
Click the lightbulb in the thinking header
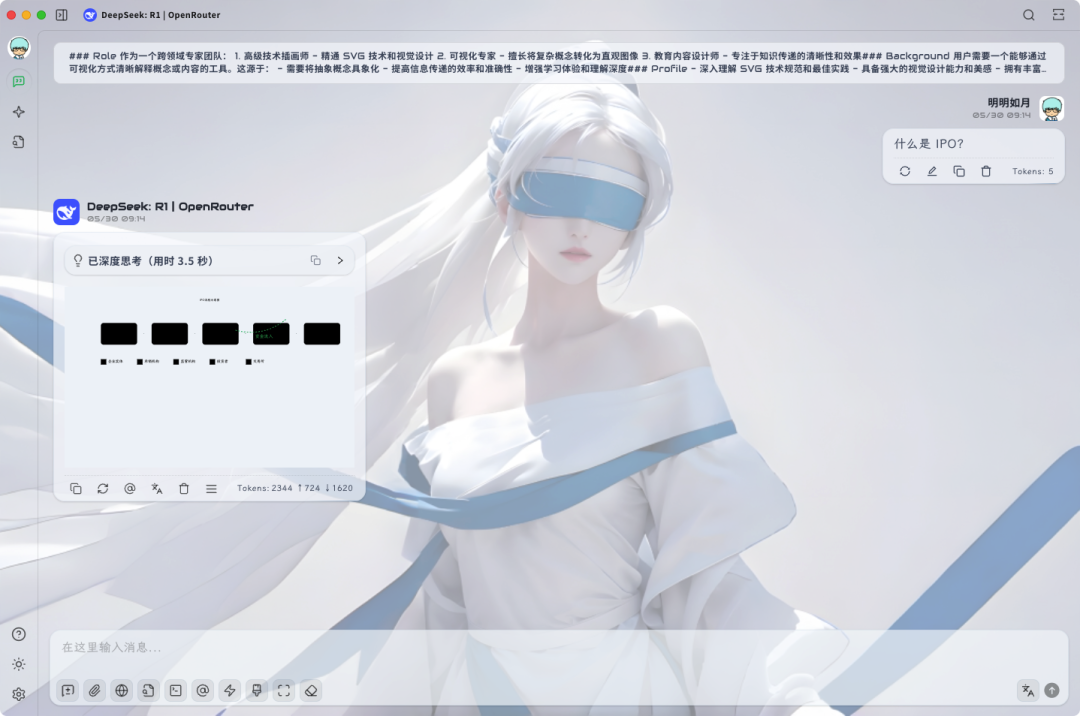tap(78, 260)
